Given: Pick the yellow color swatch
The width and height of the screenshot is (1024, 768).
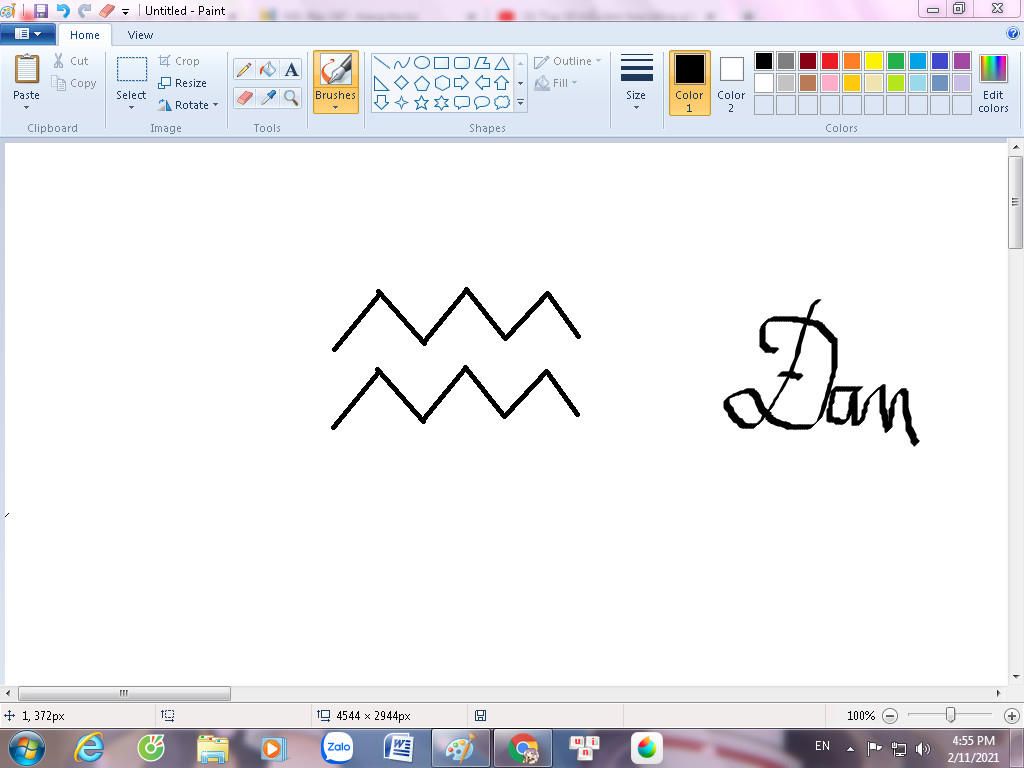Looking at the screenshot, I should (874, 61).
